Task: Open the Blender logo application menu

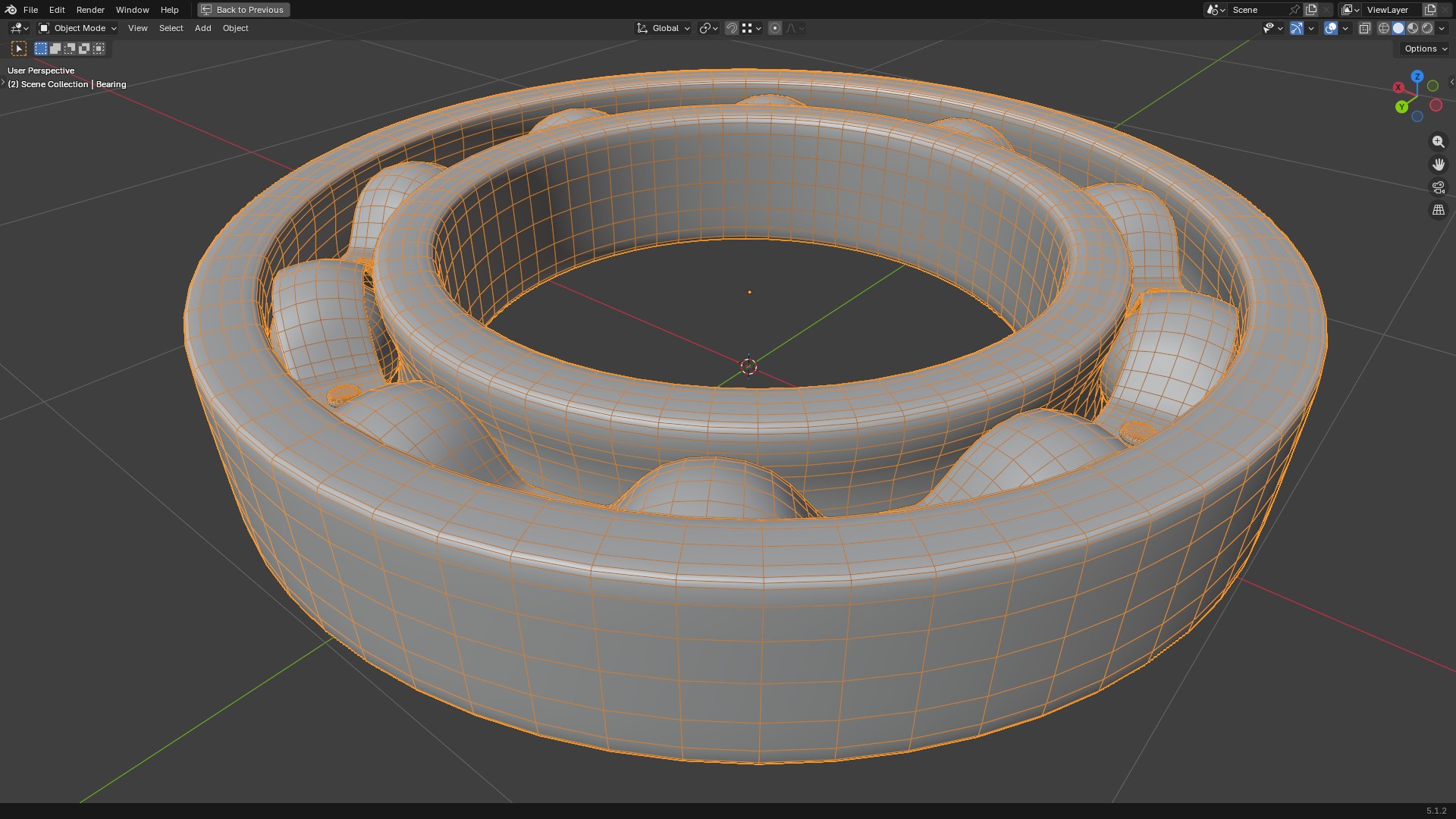Action: coord(11,10)
